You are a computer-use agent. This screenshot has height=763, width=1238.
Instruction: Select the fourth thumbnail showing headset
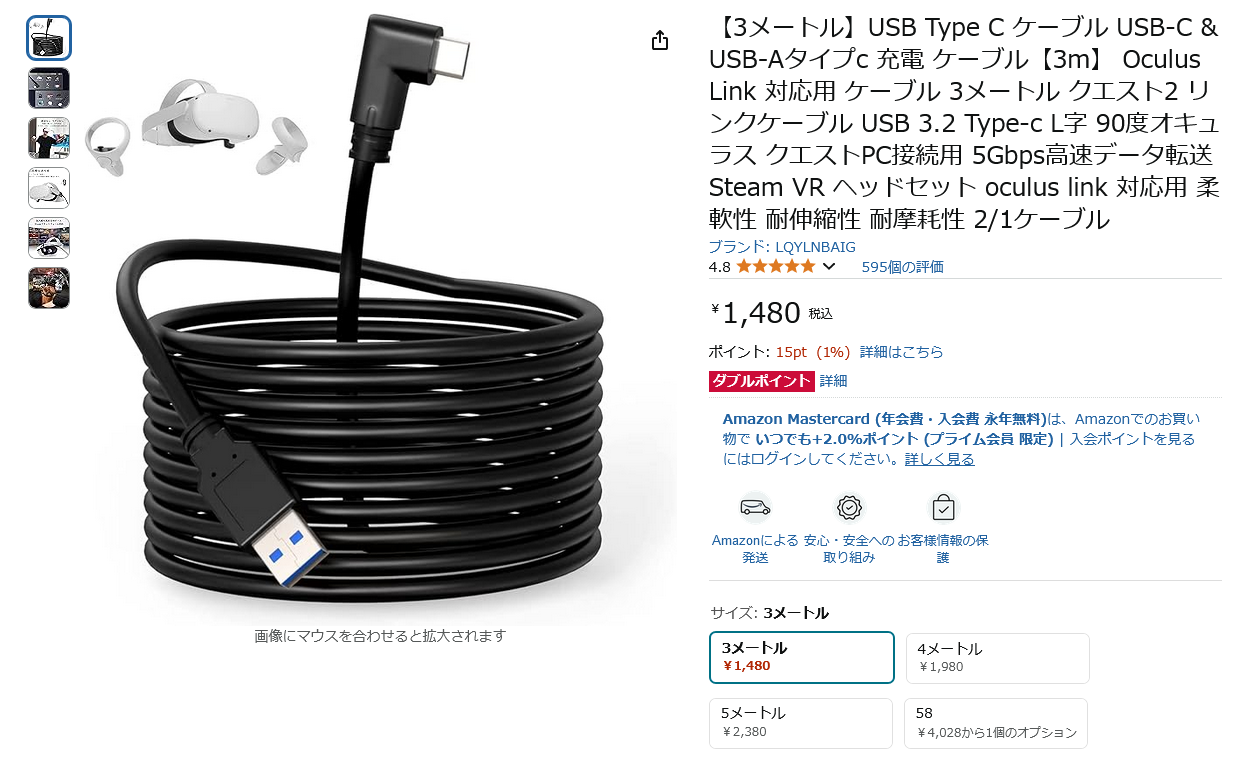tap(49, 188)
